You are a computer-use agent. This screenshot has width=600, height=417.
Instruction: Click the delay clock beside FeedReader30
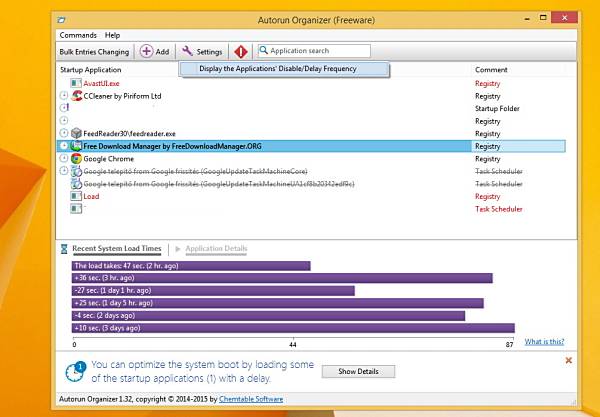(64, 133)
